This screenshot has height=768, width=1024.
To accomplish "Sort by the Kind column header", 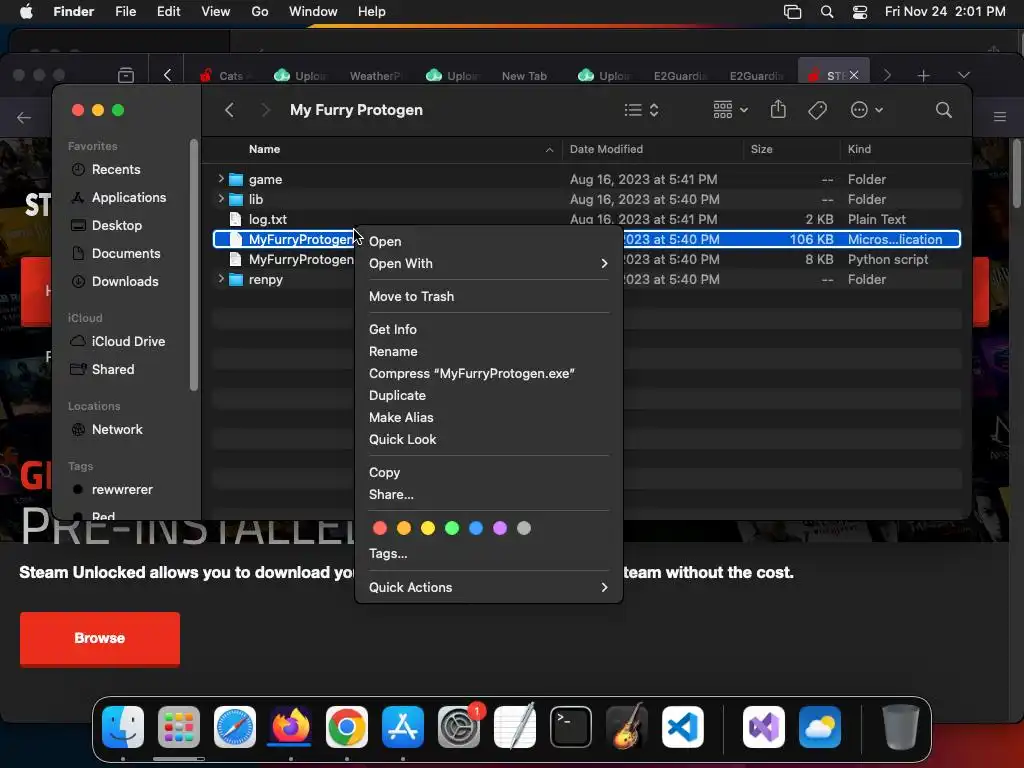I will point(859,149).
